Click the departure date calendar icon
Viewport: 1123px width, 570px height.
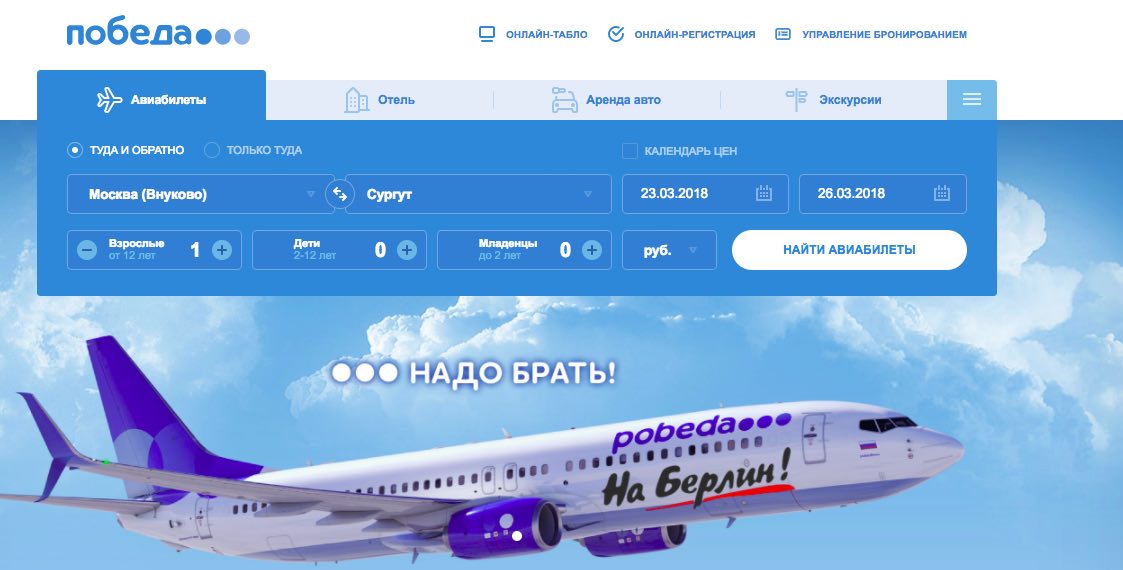point(763,193)
